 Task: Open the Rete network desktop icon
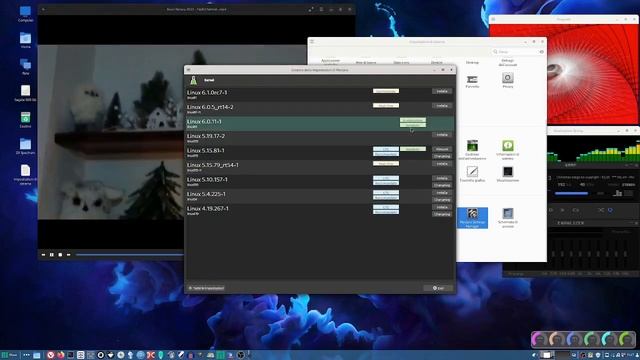point(25,67)
